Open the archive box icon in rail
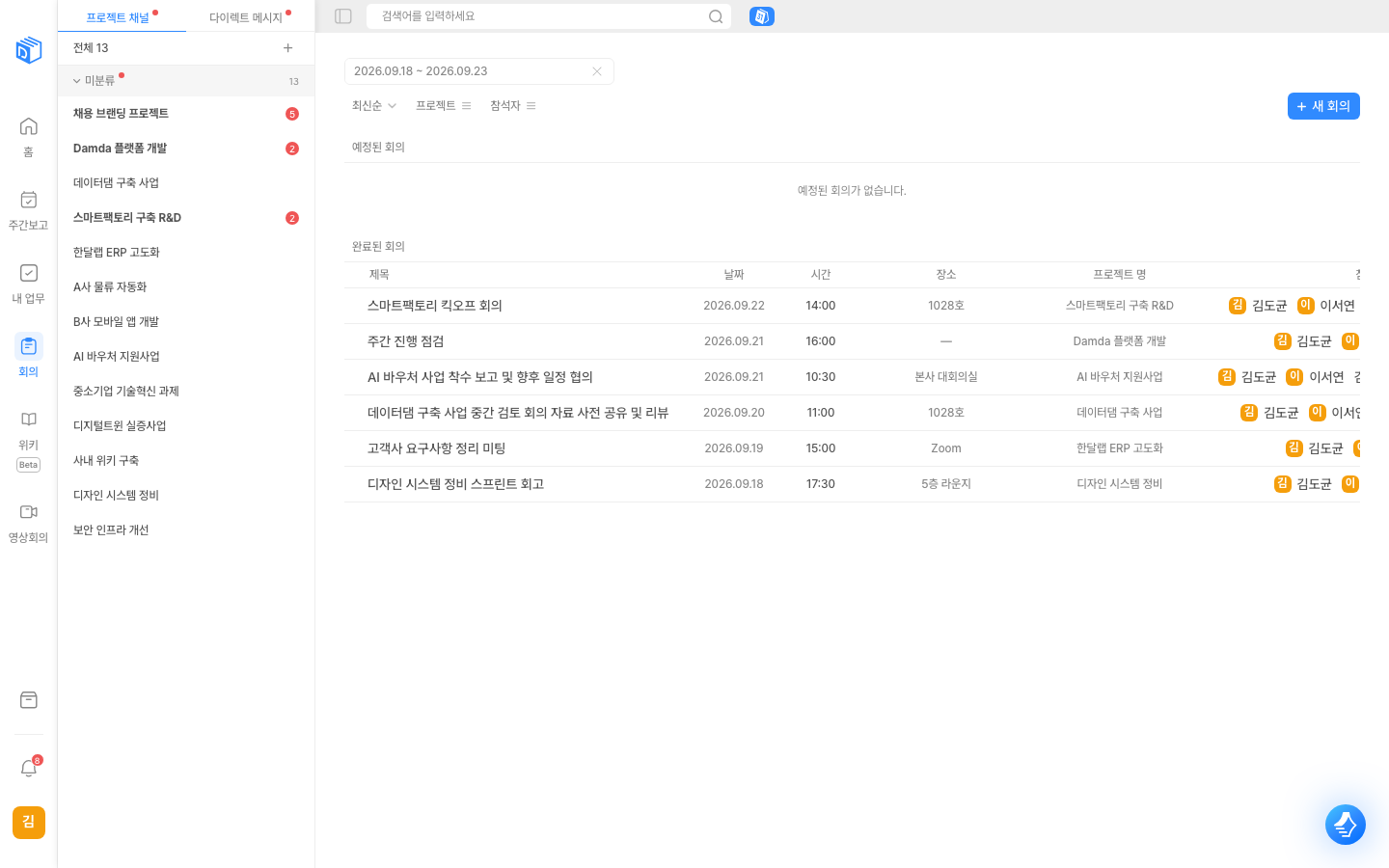 [29, 700]
